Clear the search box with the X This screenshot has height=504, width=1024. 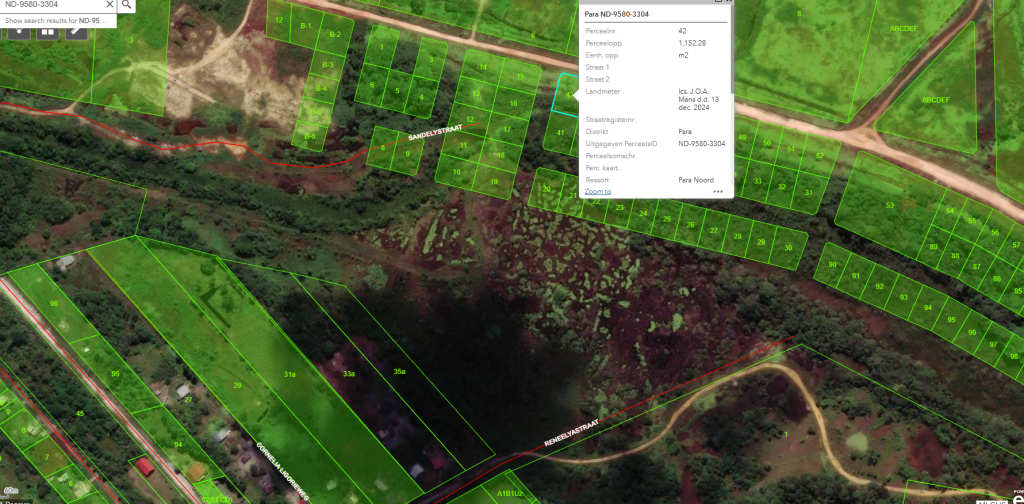pos(109,5)
